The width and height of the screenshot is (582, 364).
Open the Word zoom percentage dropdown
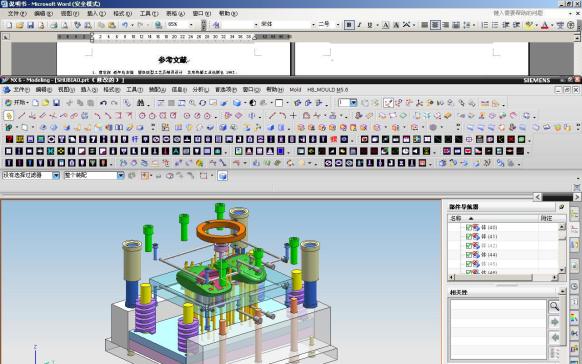(191, 24)
